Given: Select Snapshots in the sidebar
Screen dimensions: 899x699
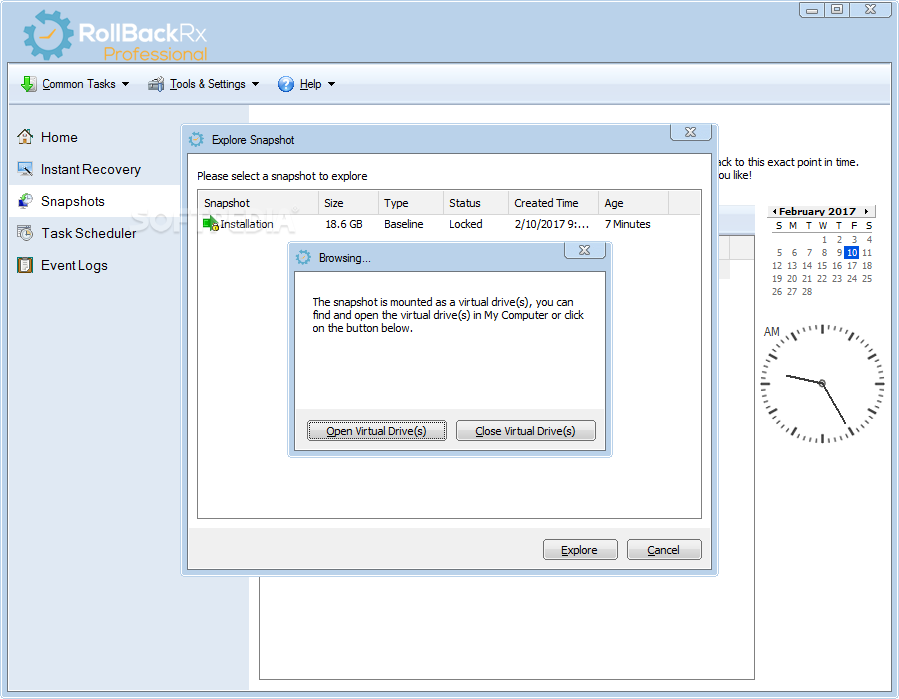Looking at the screenshot, I should point(73,201).
